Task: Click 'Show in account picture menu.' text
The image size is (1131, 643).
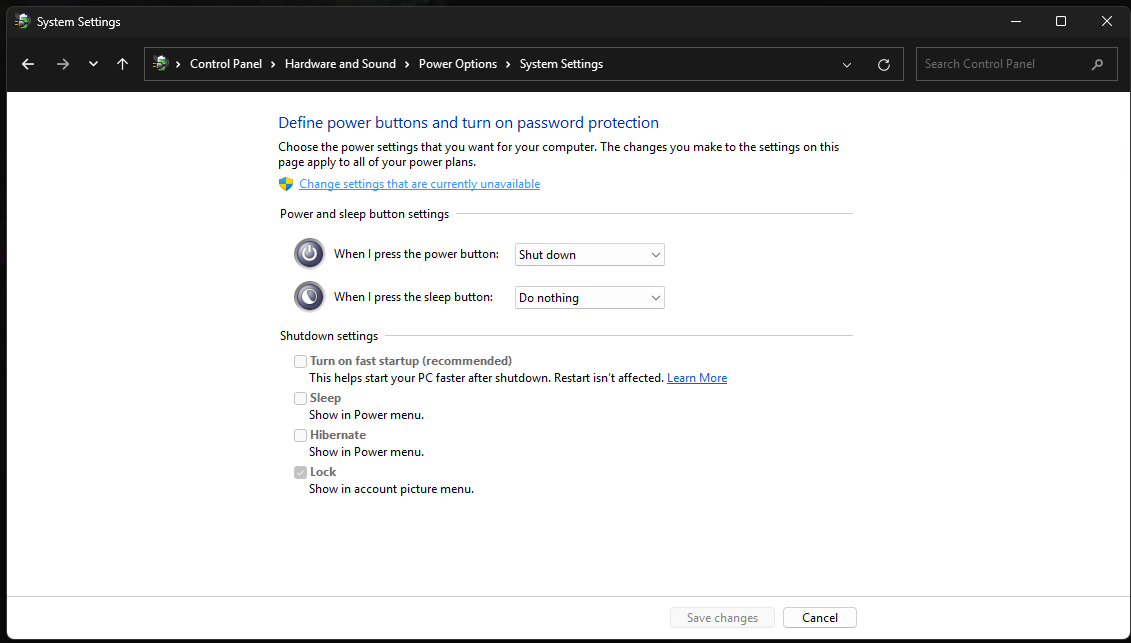Action: pyautogui.click(x=392, y=489)
